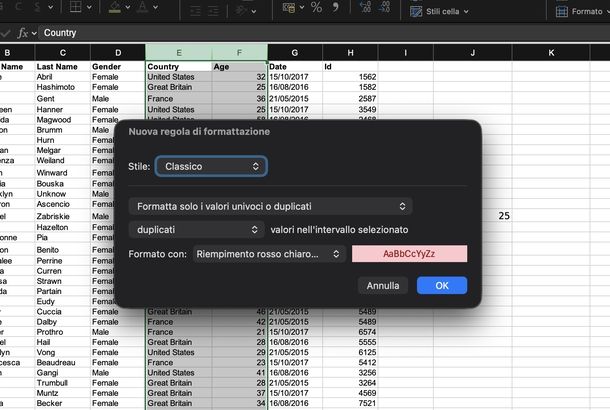The height and width of the screenshot is (410, 610).
Task: Click cell with last name Hashimoto
Action: pos(63,87)
